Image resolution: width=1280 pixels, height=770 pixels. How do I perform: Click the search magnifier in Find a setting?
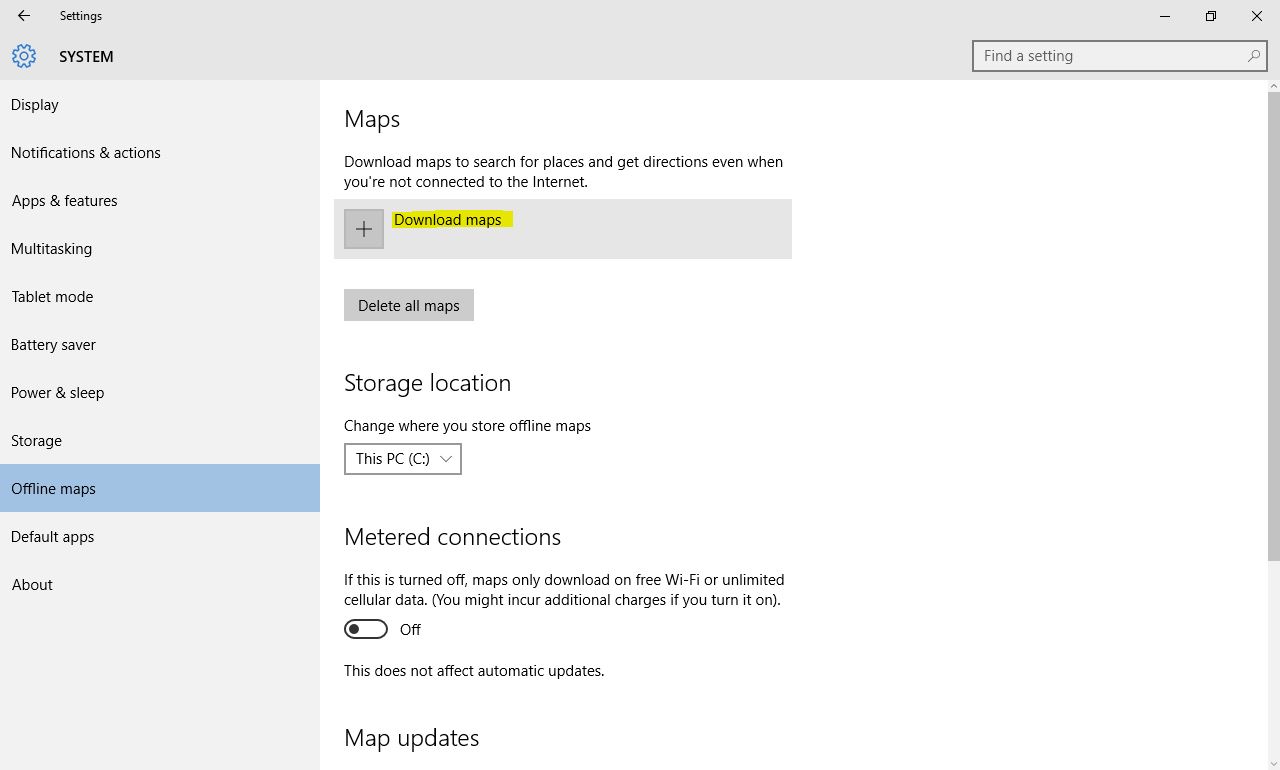click(1253, 56)
